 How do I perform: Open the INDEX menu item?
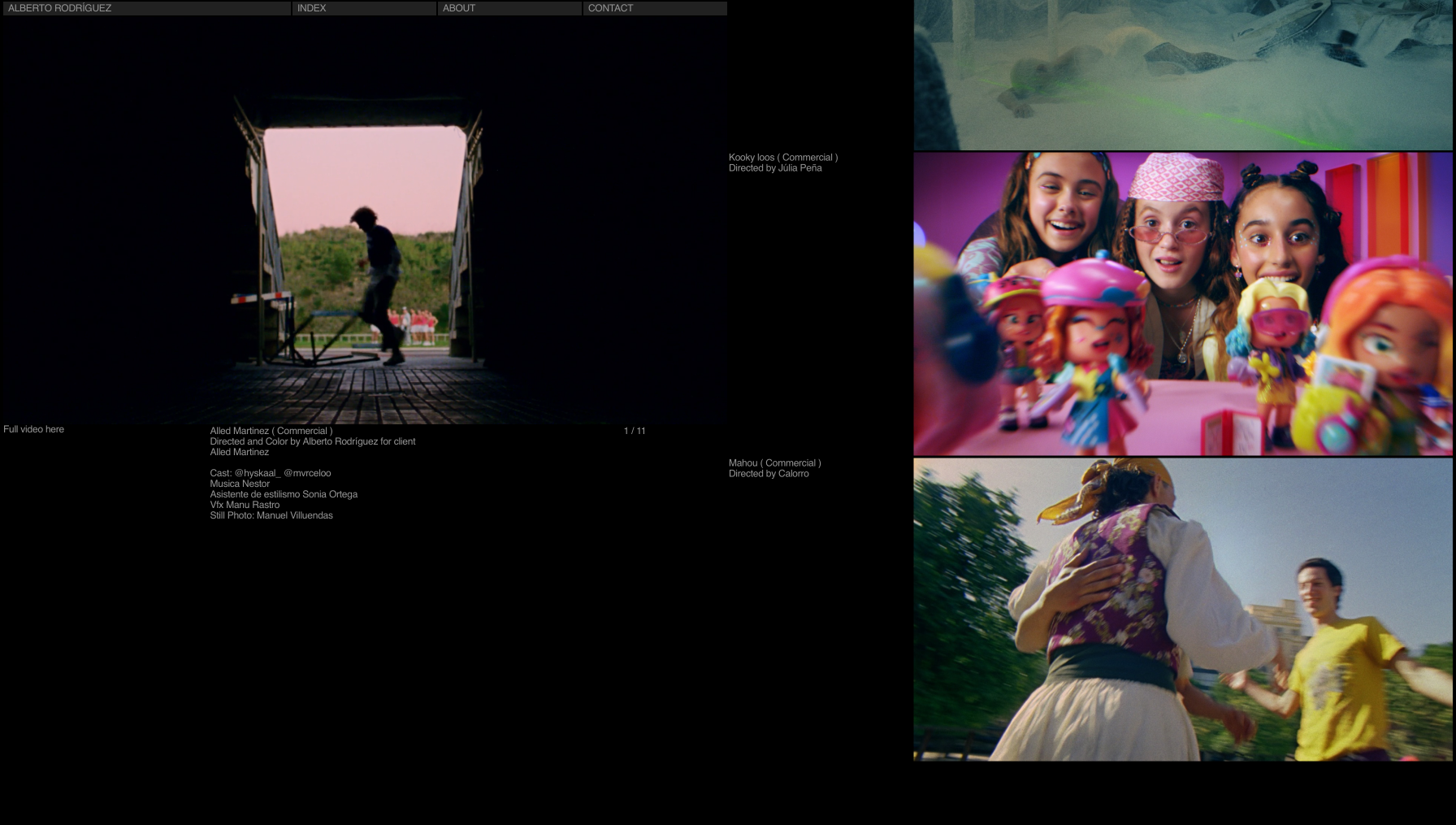(312, 8)
